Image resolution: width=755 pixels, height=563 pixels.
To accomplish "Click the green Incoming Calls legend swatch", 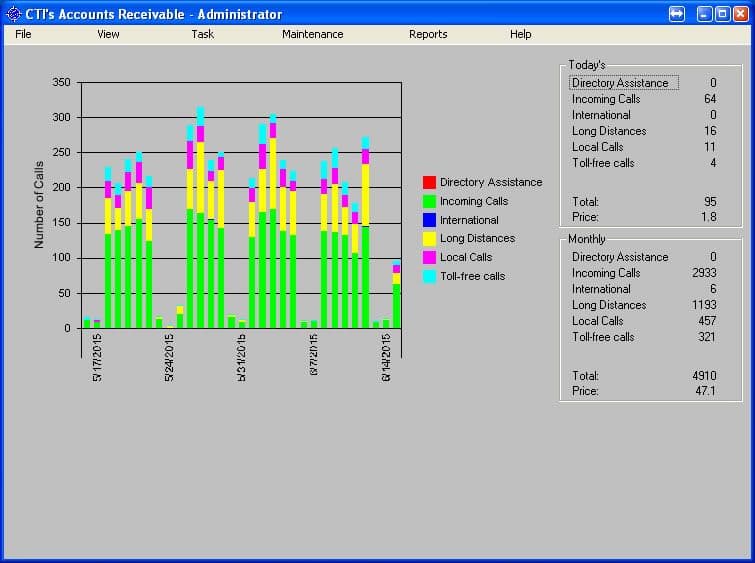I will [429, 202].
